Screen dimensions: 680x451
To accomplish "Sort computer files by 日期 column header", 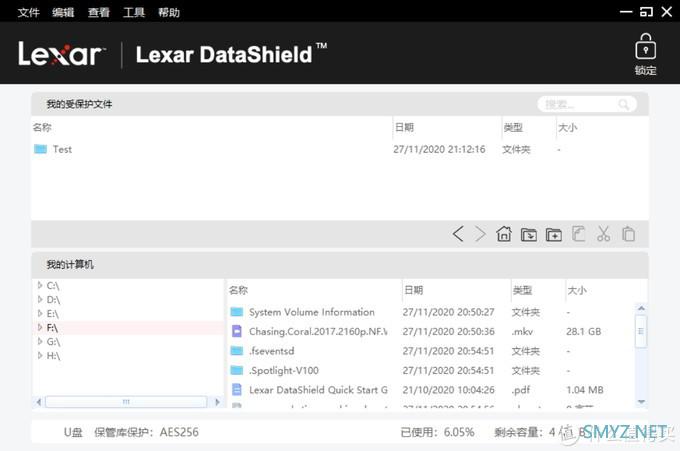I will [x=413, y=290].
